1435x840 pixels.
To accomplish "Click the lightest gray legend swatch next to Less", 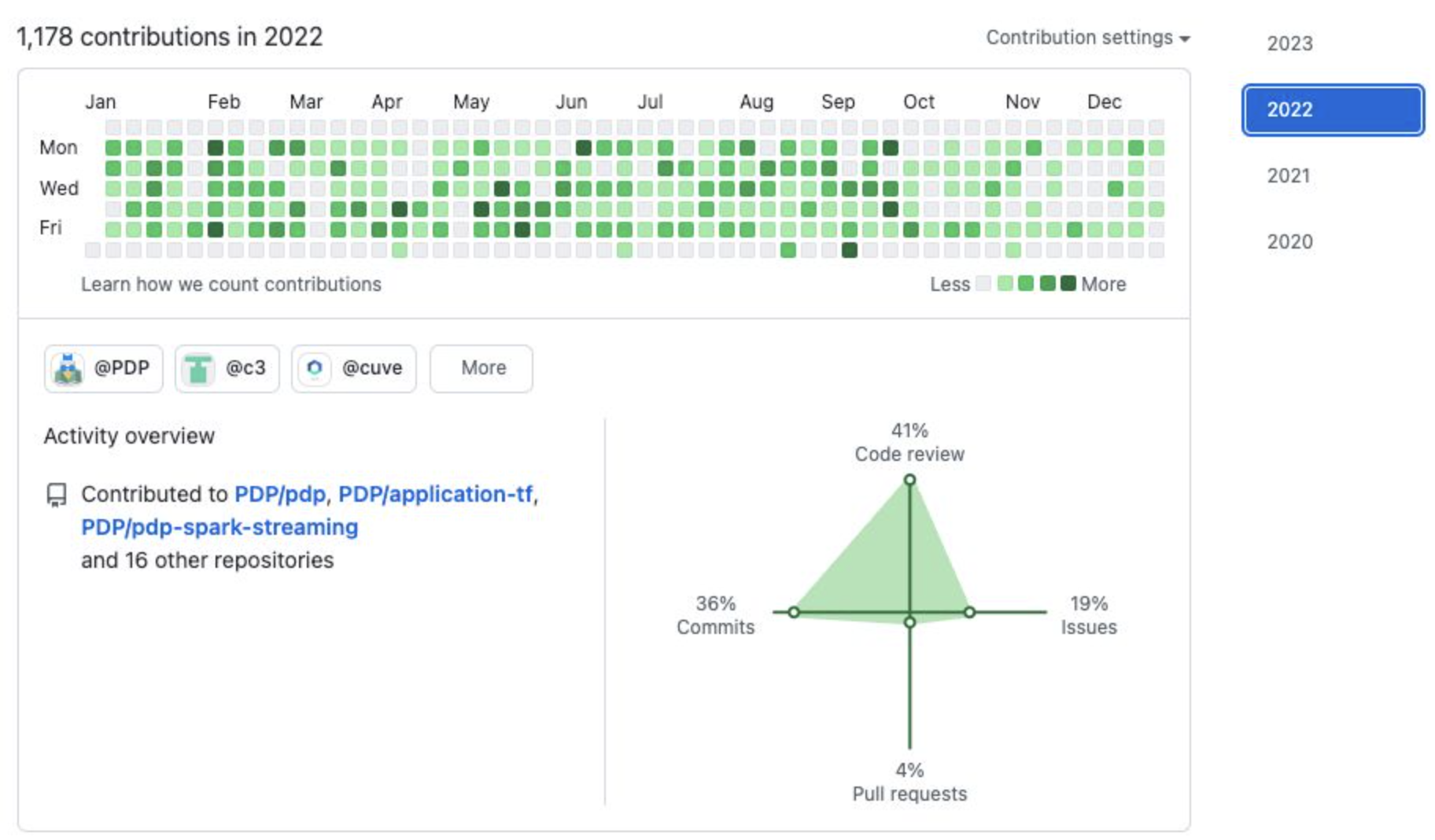I will (983, 284).
